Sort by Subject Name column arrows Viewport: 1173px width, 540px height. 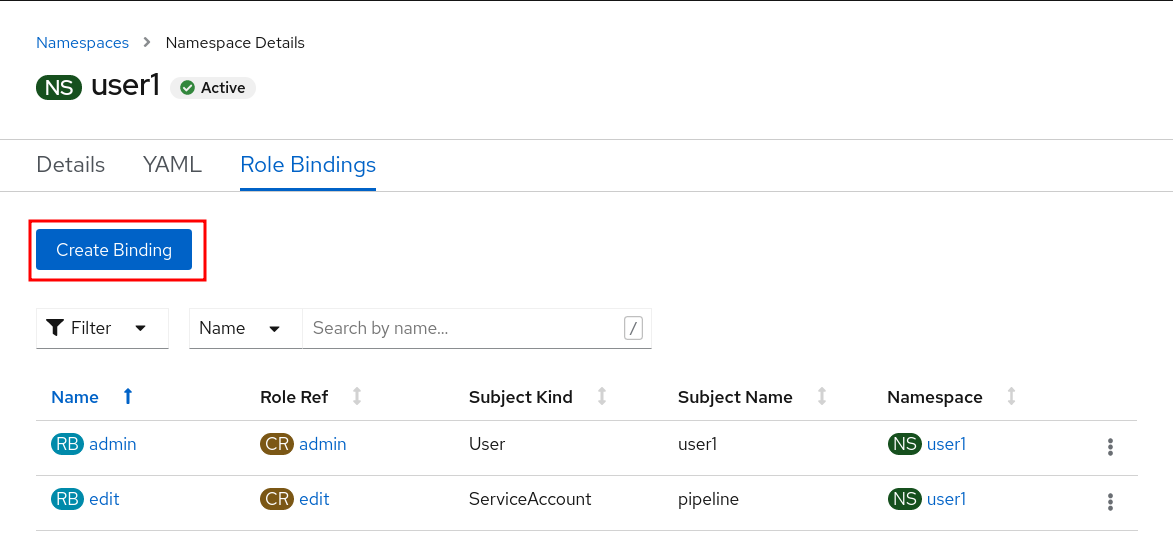821,397
